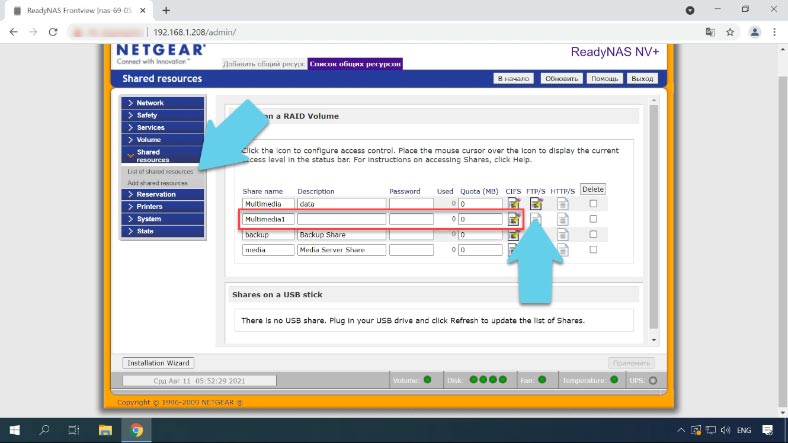The width and height of the screenshot is (788, 443).
Task: Expand the Reservation menu section
Action: 163,194
